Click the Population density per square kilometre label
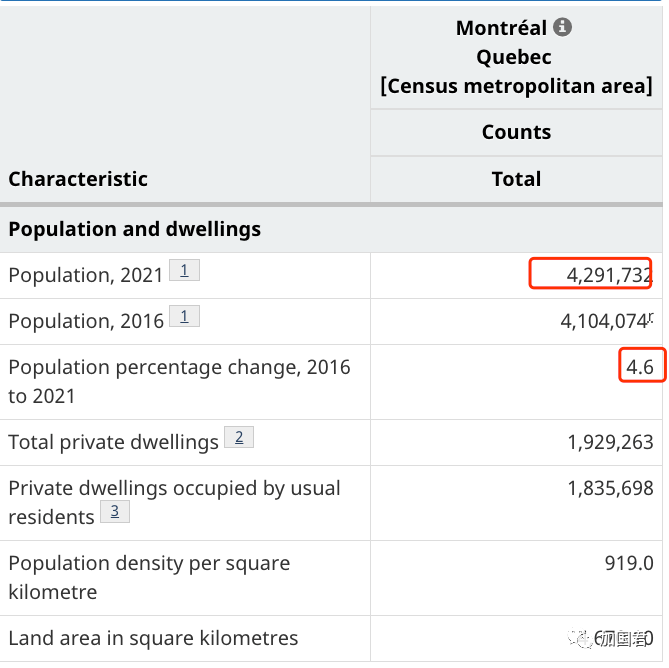This screenshot has width=669, height=668. pos(149,577)
